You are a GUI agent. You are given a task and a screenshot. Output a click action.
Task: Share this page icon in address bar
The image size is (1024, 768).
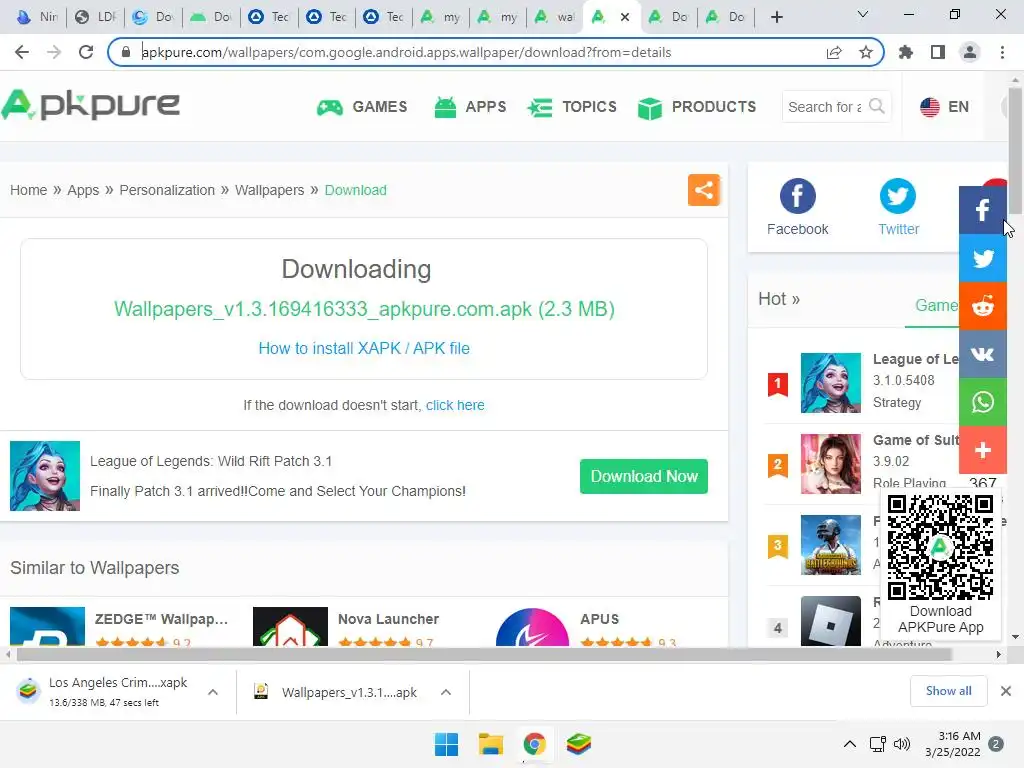(x=834, y=52)
